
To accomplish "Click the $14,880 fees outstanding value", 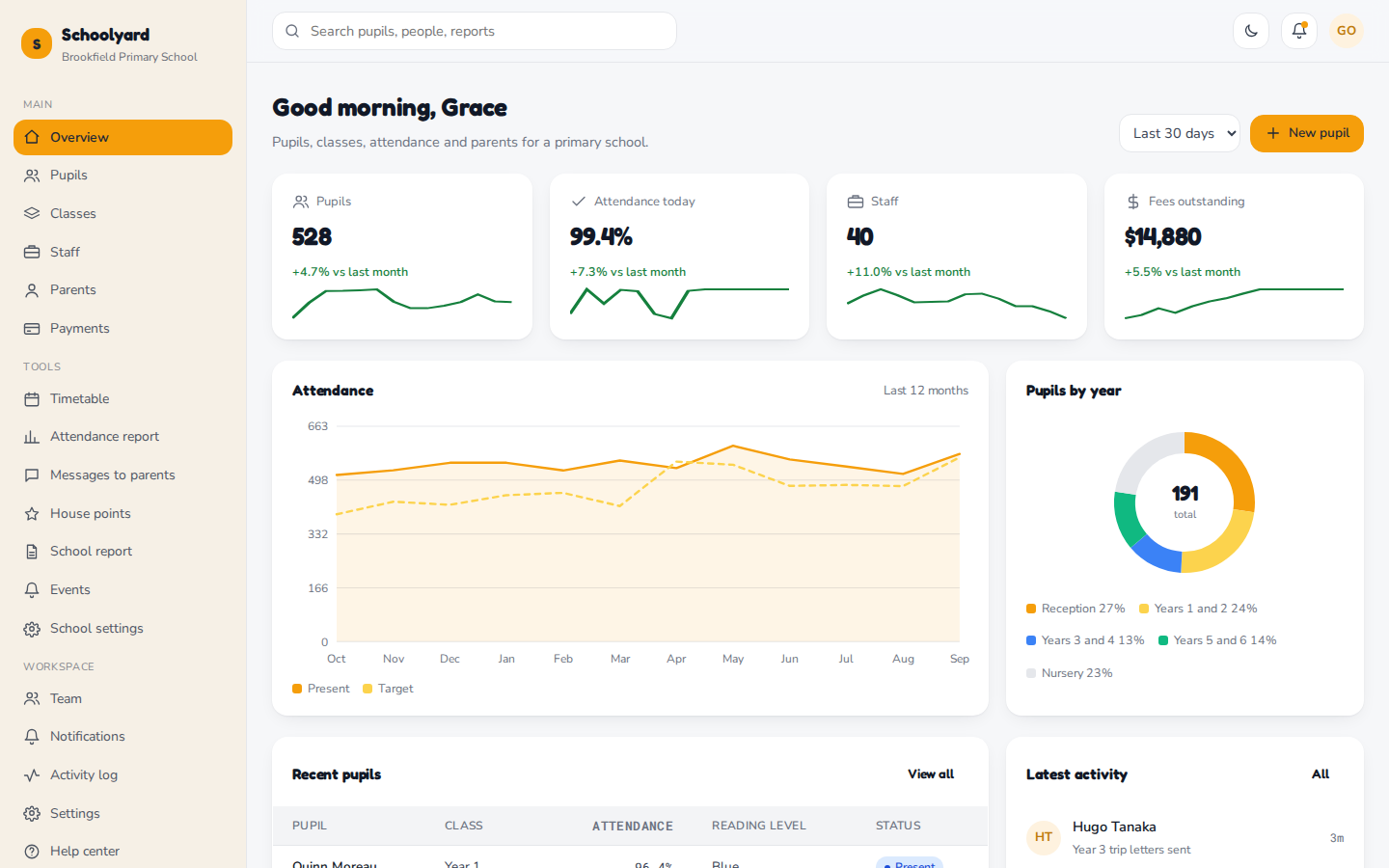I will click(x=1162, y=237).
